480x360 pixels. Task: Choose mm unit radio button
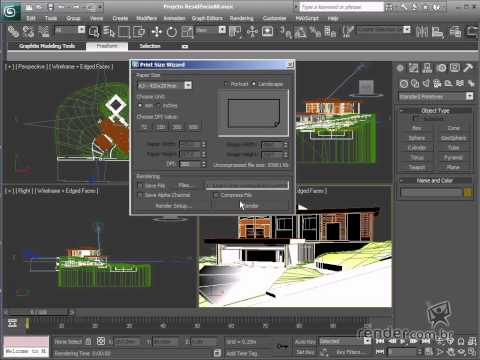pos(140,105)
